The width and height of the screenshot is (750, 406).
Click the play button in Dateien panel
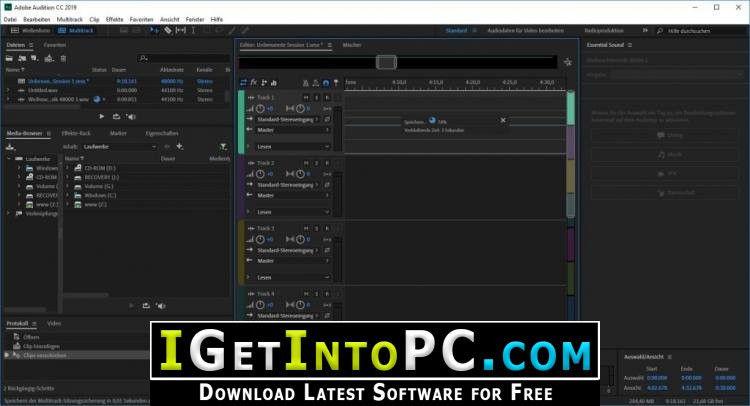click(101, 116)
